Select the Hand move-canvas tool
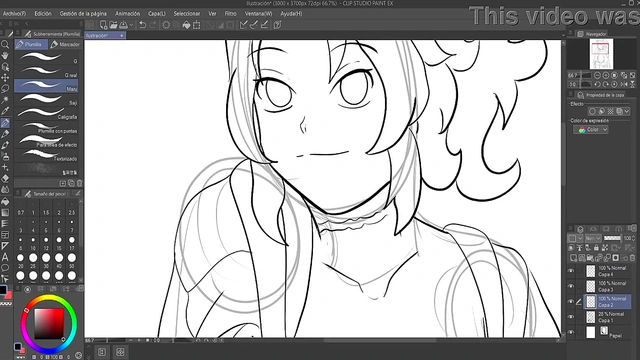Screen dimensions: 640x360 click(x=5, y=55)
